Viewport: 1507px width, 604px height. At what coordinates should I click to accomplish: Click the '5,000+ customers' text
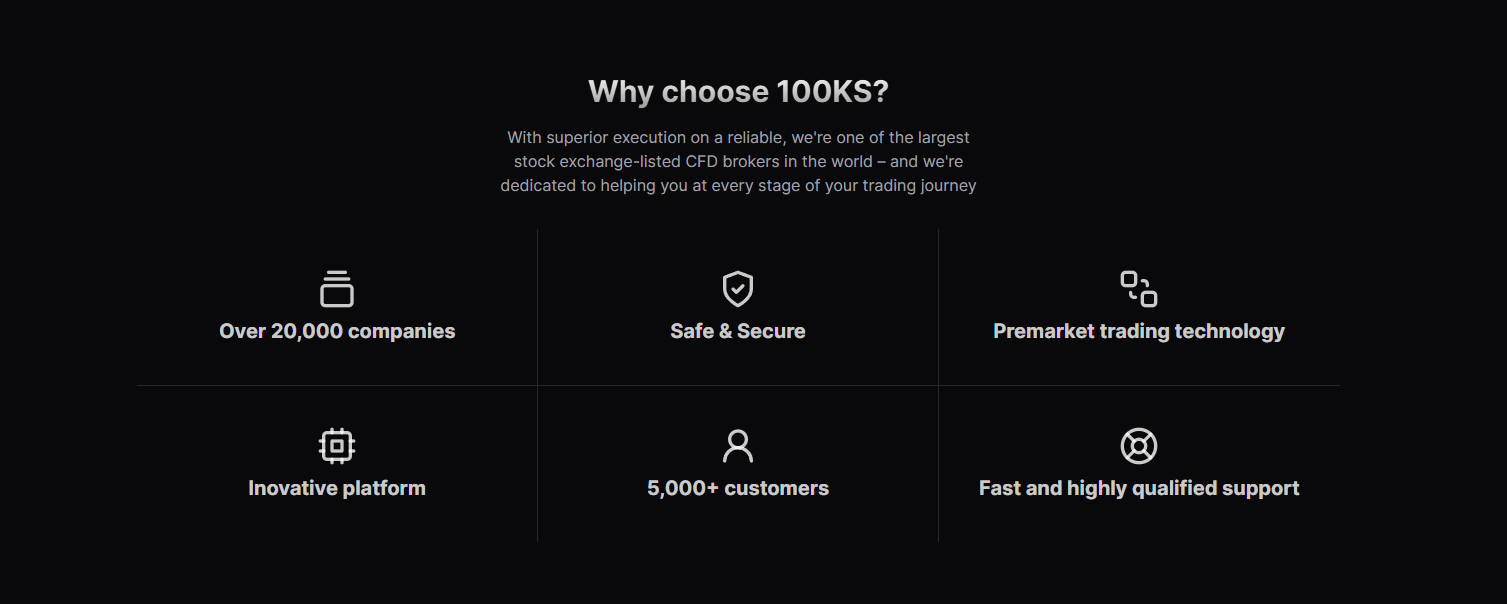pos(738,489)
